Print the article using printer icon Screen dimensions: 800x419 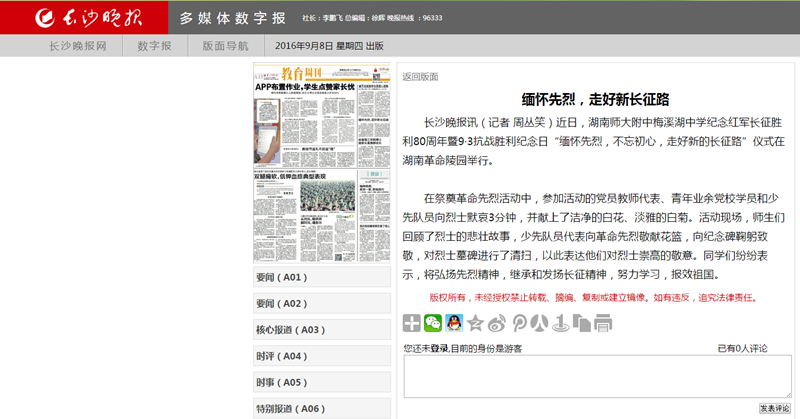[x=602, y=323]
